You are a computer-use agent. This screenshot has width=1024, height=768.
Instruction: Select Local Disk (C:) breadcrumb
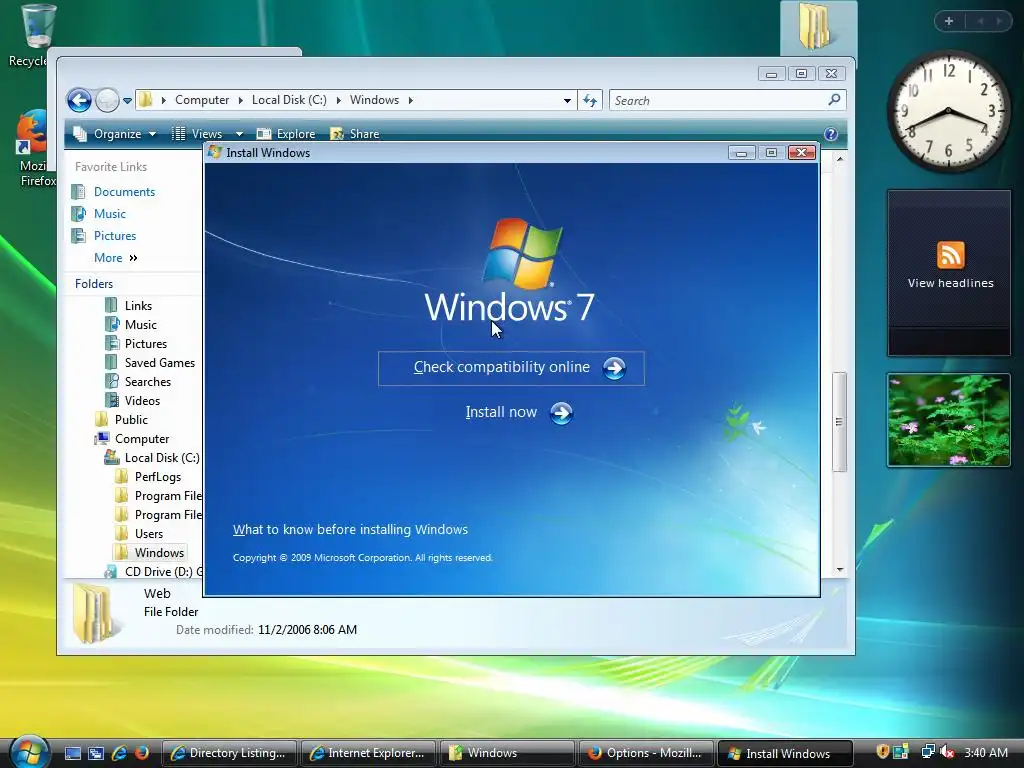click(289, 100)
